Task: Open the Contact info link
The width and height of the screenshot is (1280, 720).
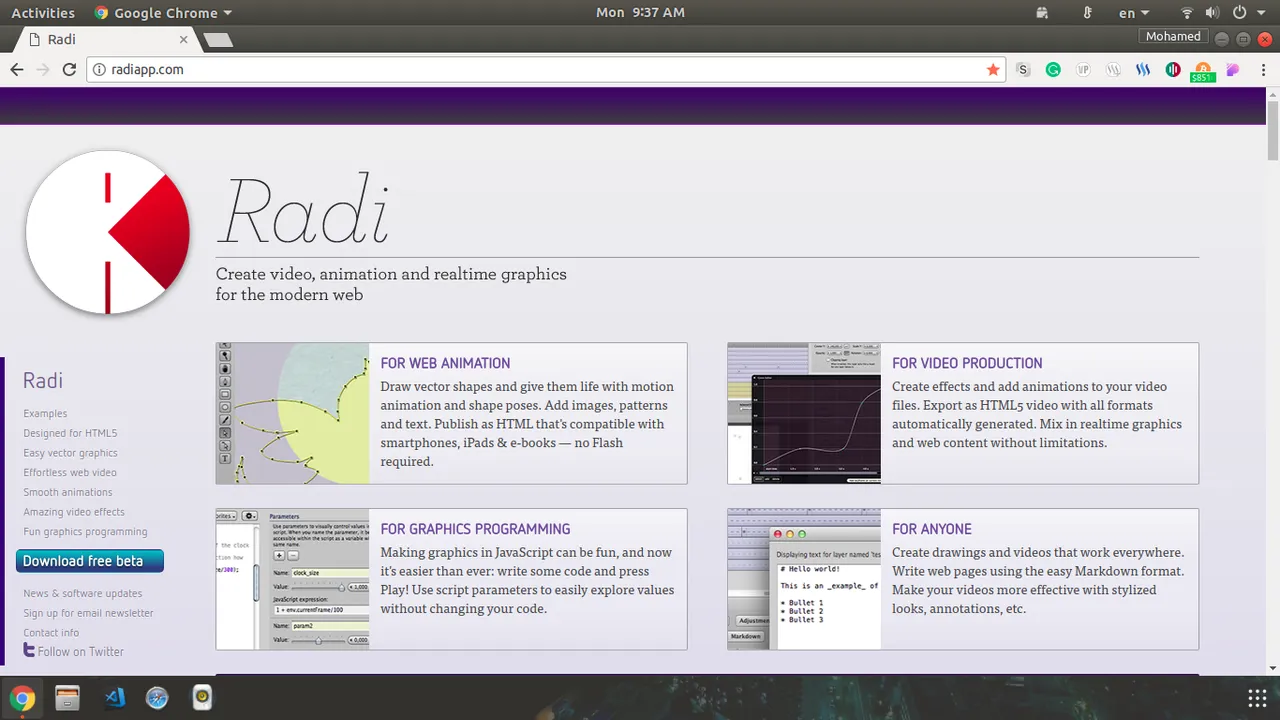Action: 51,633
